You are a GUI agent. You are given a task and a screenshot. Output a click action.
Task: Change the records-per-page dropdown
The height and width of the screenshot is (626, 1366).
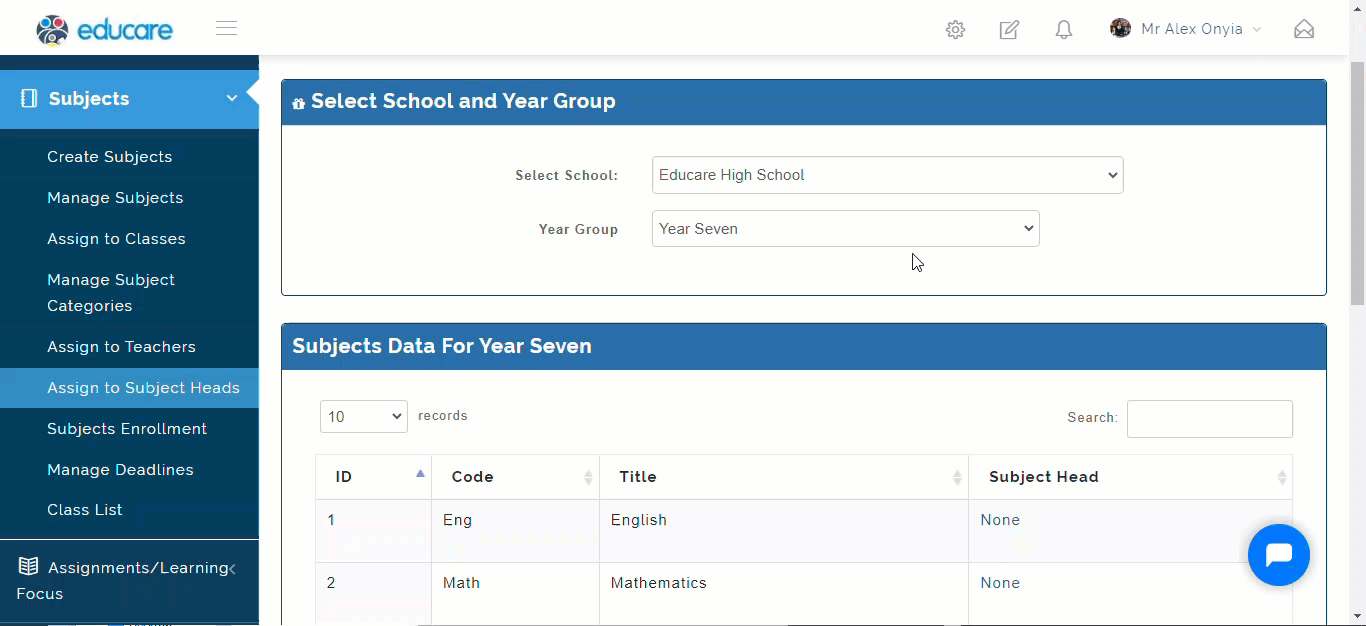tap(363, 416)
